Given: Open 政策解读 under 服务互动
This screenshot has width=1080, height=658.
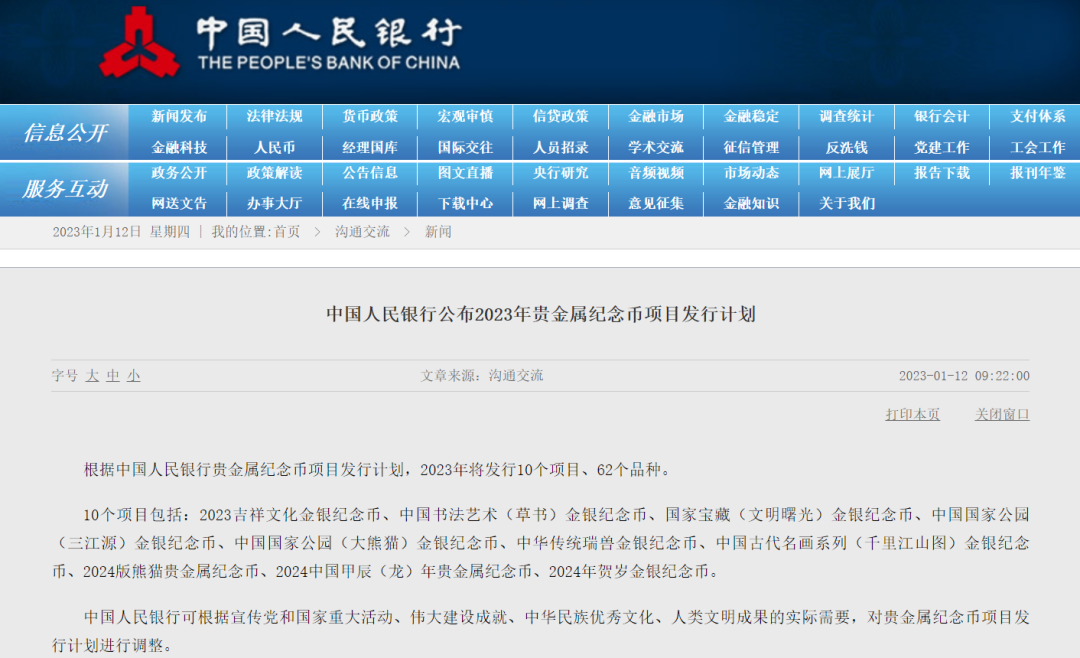Looking at the screenshot, I should tap(275, 173).
